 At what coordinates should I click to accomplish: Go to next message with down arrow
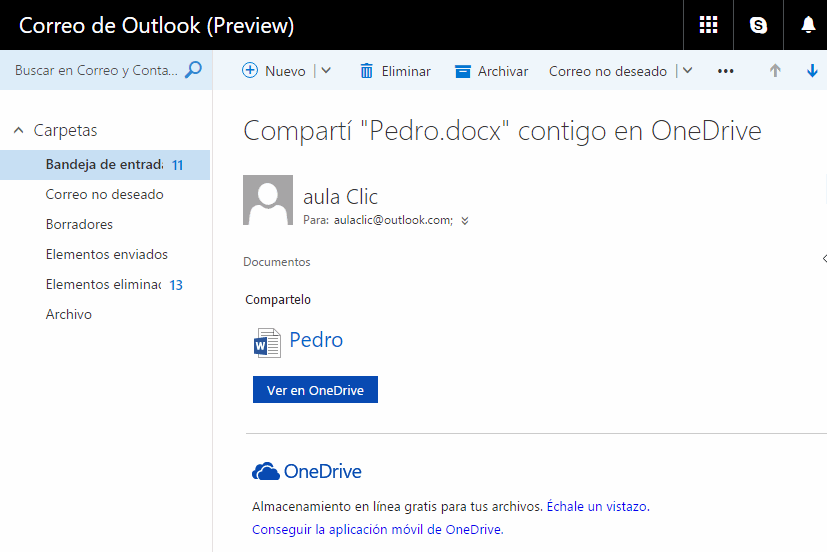click(x=812, y=71)
